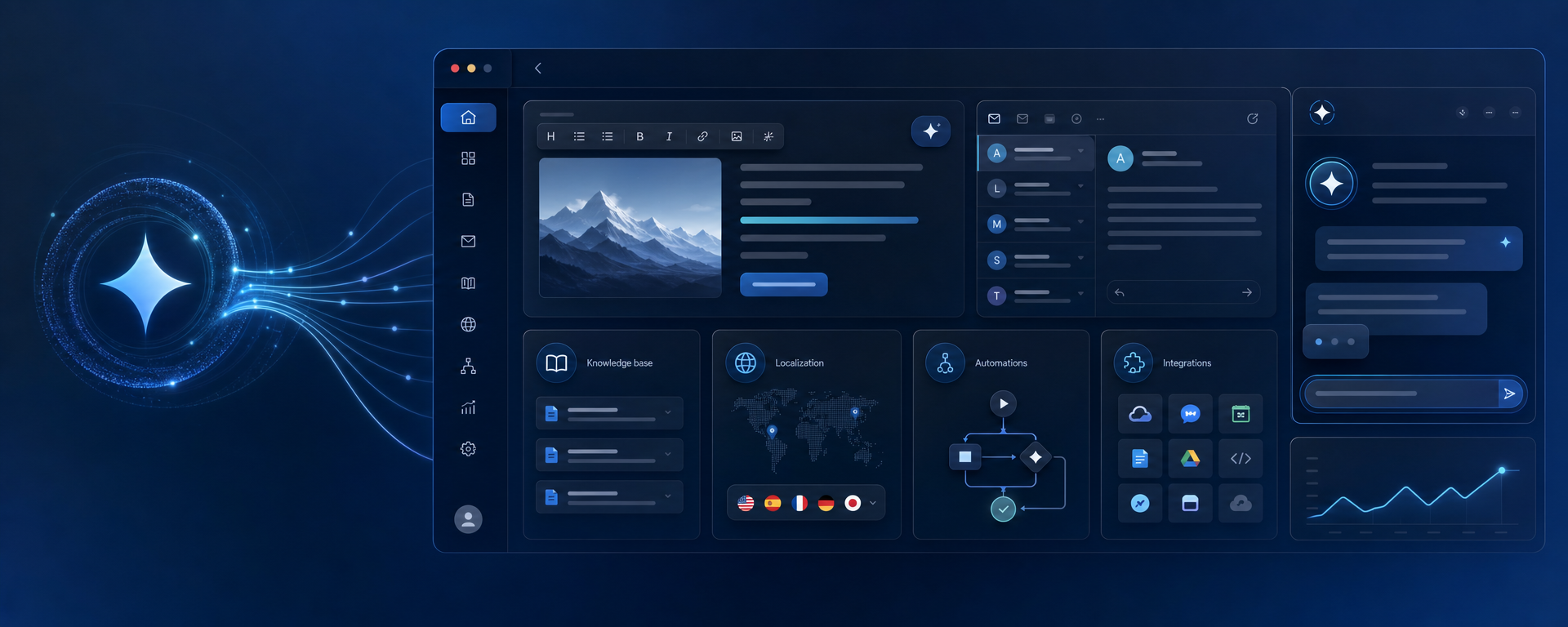Open the globe icon in sidebar
The width and height of the screenshot is (1568, 627).
468,325
